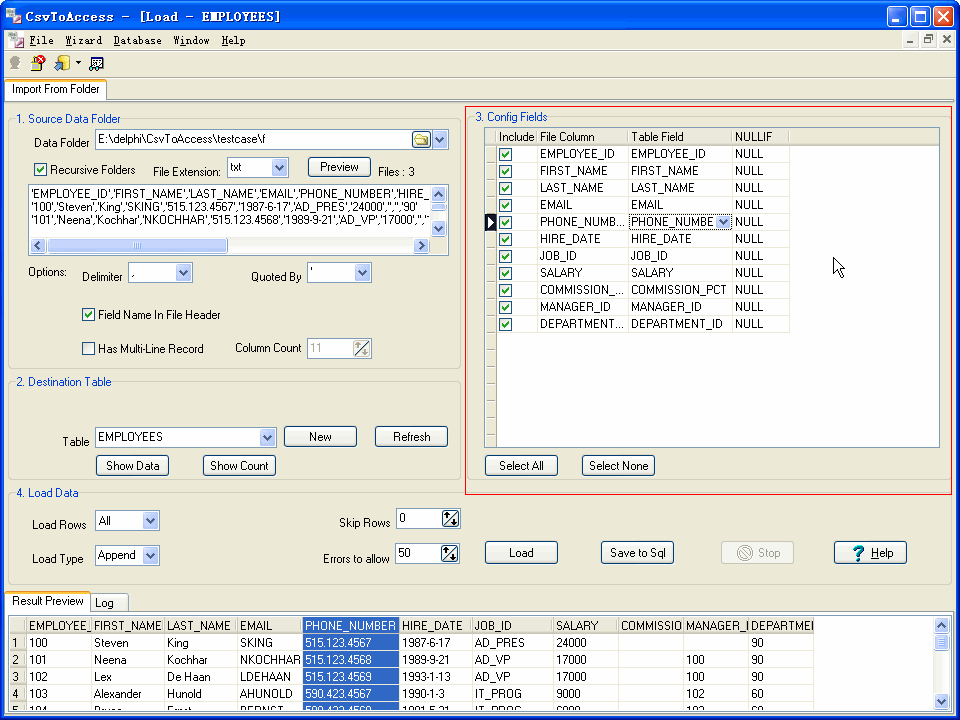Click the greyed-out user login toolbar icon
The height and width of the screenshot is (720, 960).
click(x=15, y=63)
